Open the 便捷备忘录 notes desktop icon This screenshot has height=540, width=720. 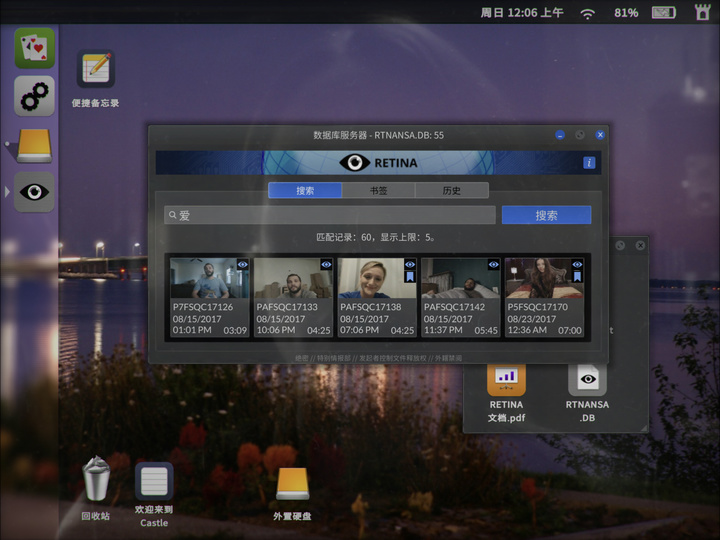(x=96, y=69)
